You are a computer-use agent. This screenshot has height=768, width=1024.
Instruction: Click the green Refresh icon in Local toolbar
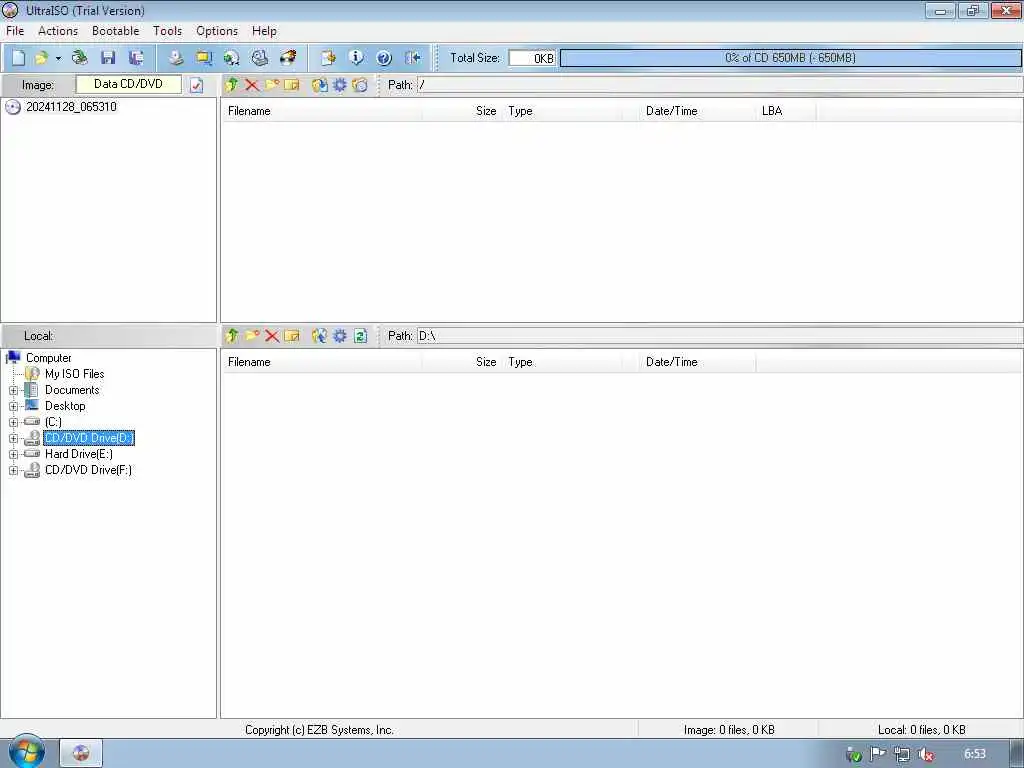coord(360,336)
